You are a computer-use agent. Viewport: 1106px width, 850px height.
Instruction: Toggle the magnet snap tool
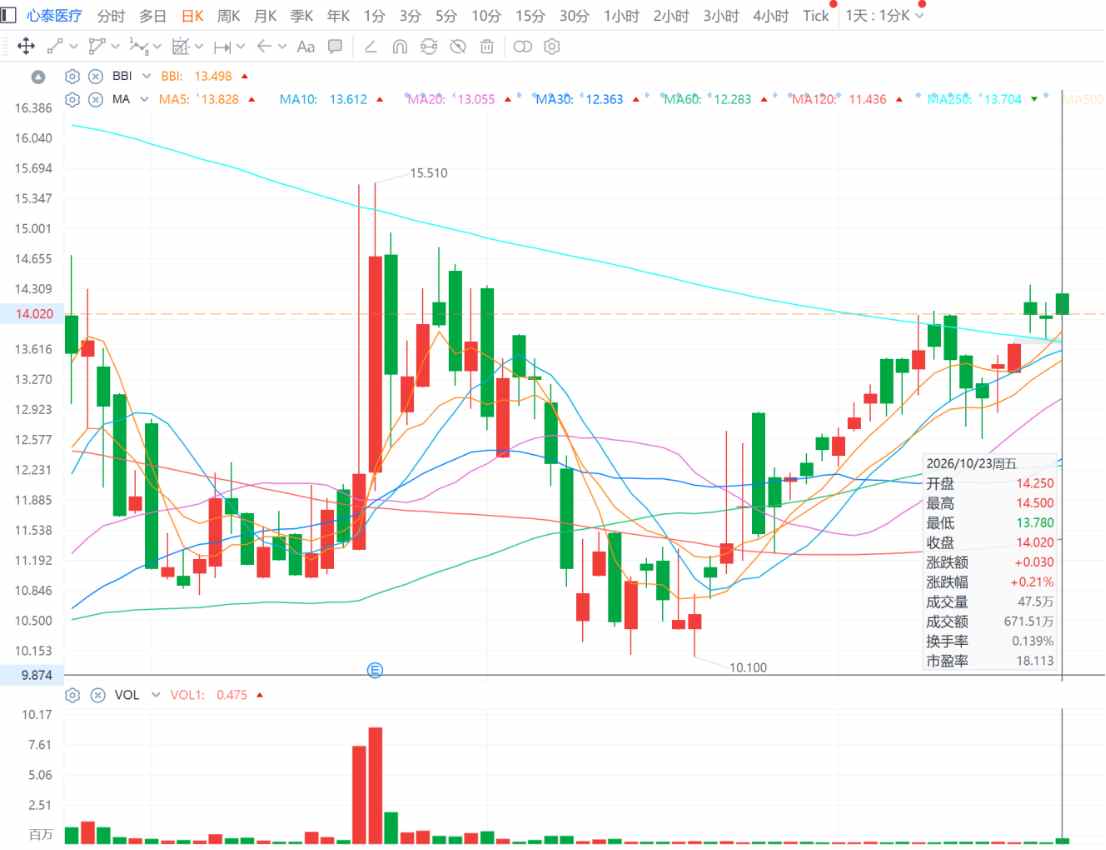(x=399, y=47)
